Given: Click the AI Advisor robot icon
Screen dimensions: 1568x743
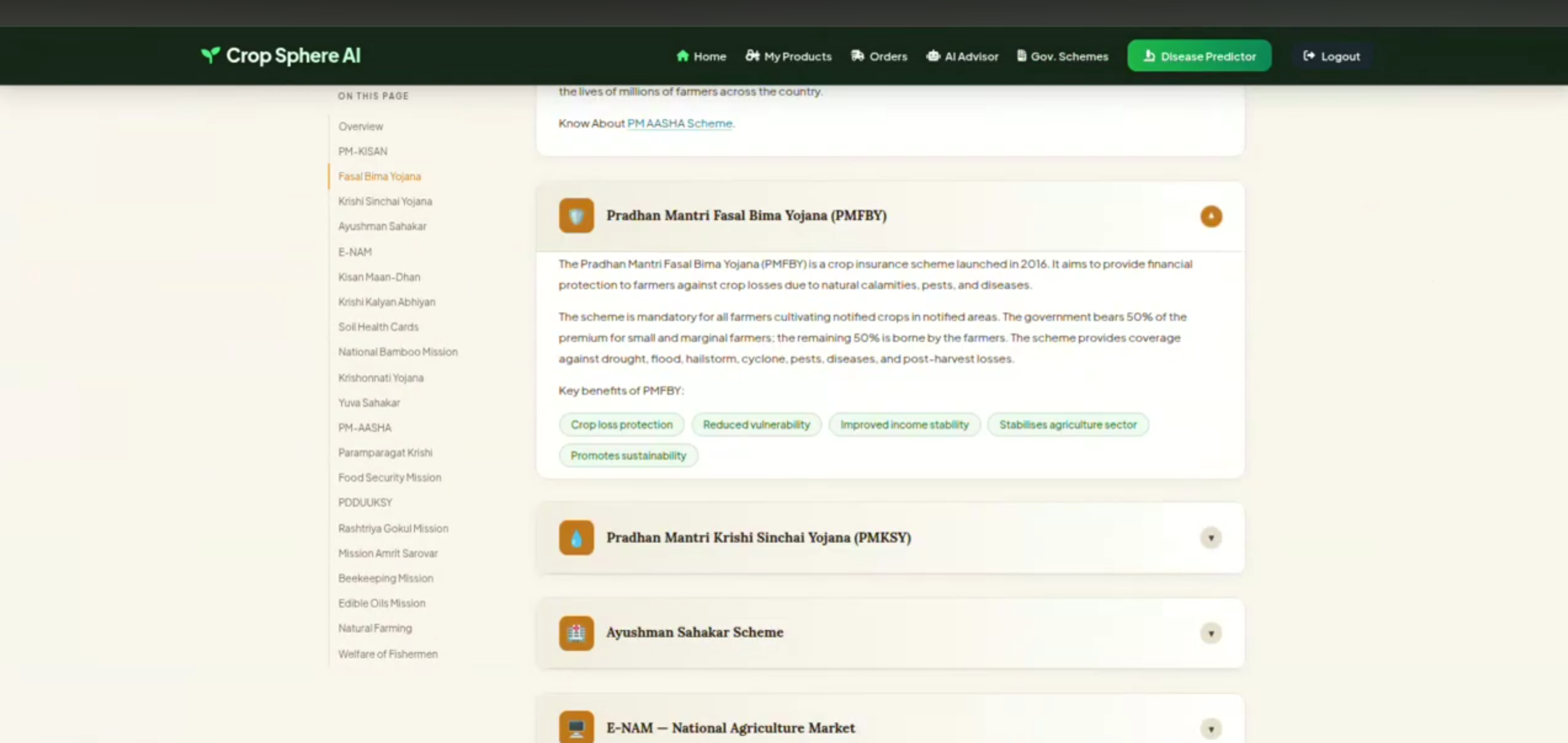Looking at the screenshot, I should 933,56.
